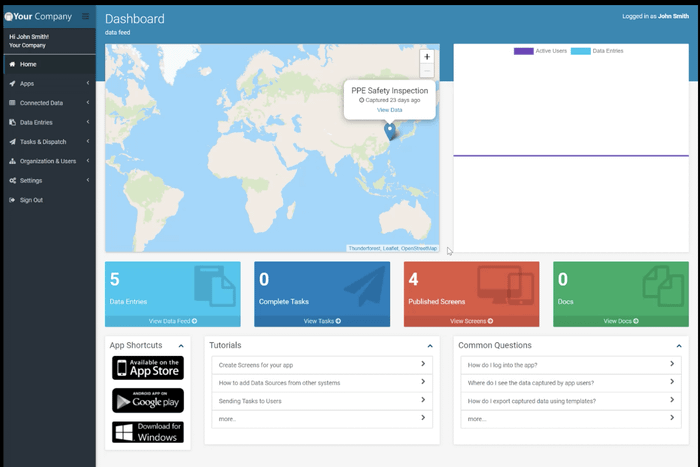Click the Apps rocket icon
The width and height of the screenshot is (700, 467).
coord(12,83)
